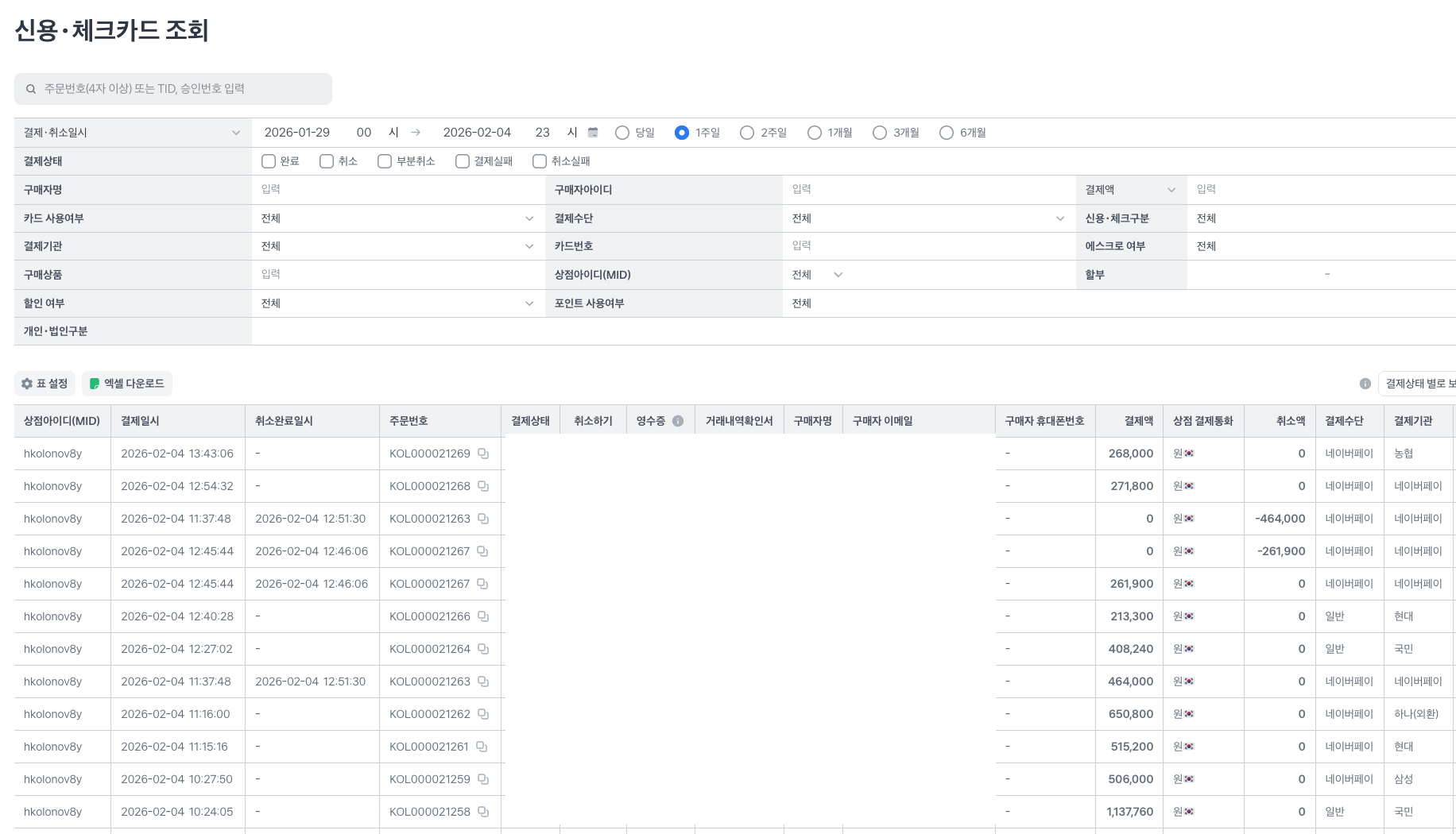
Task: Copy order number KOL000021269
Action: [x=483, y=454]
